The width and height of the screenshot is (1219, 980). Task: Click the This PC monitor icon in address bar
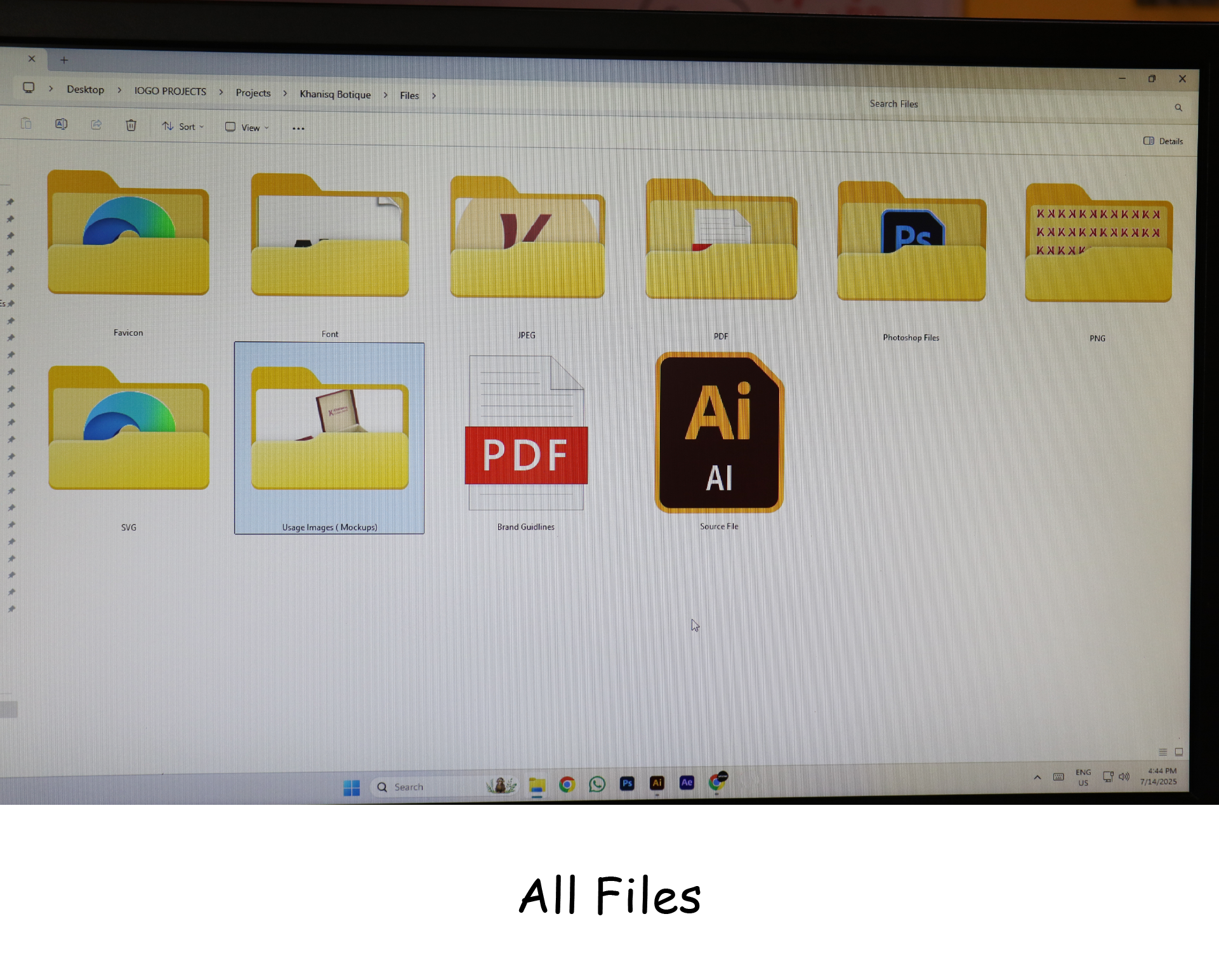click(29, 88)
